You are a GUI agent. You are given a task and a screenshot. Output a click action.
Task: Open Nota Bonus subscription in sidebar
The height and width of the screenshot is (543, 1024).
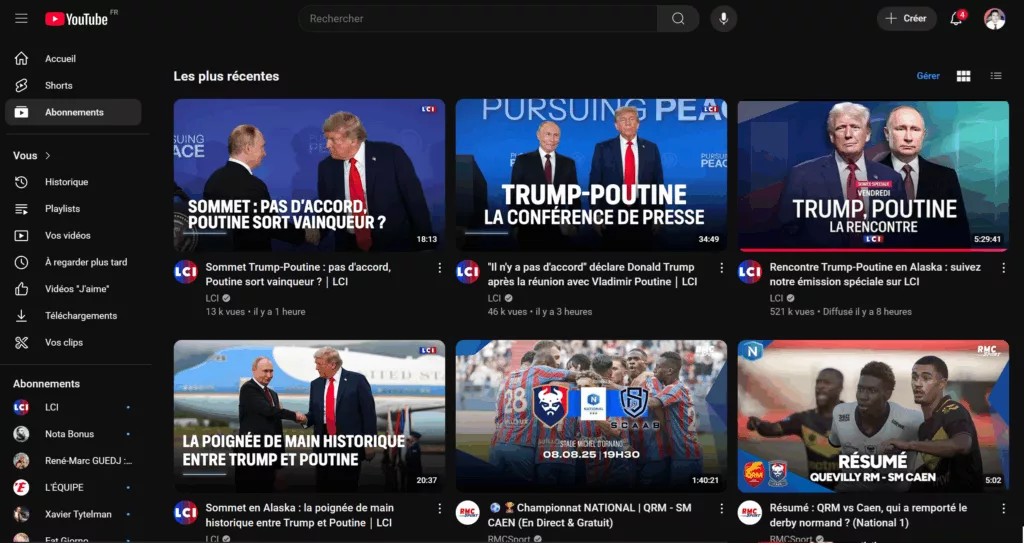[73, 435]
